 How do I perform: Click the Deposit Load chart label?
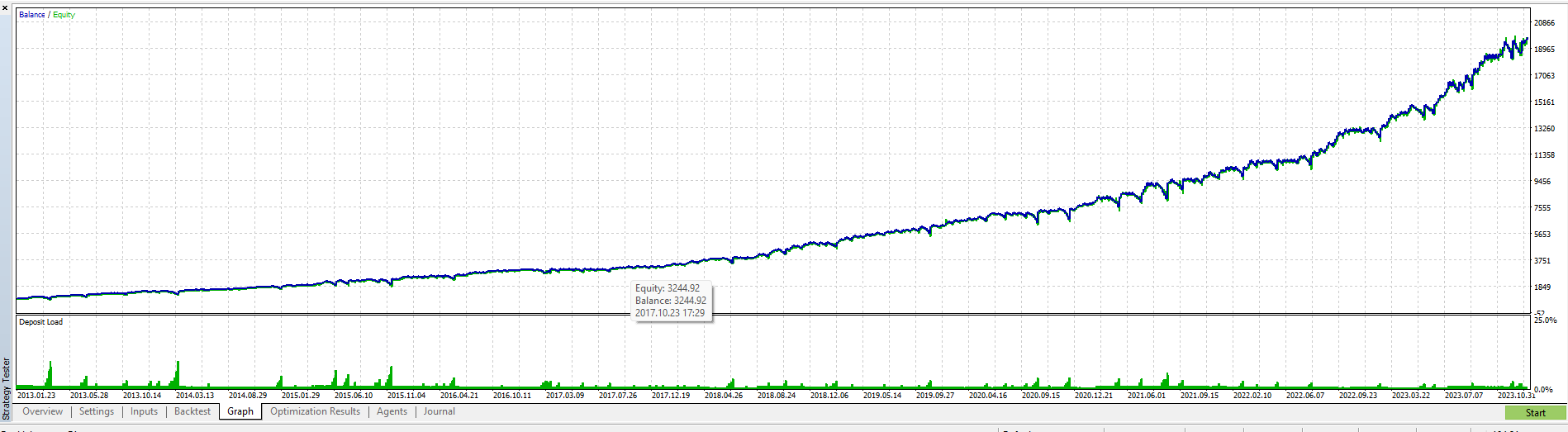point(41,322)
